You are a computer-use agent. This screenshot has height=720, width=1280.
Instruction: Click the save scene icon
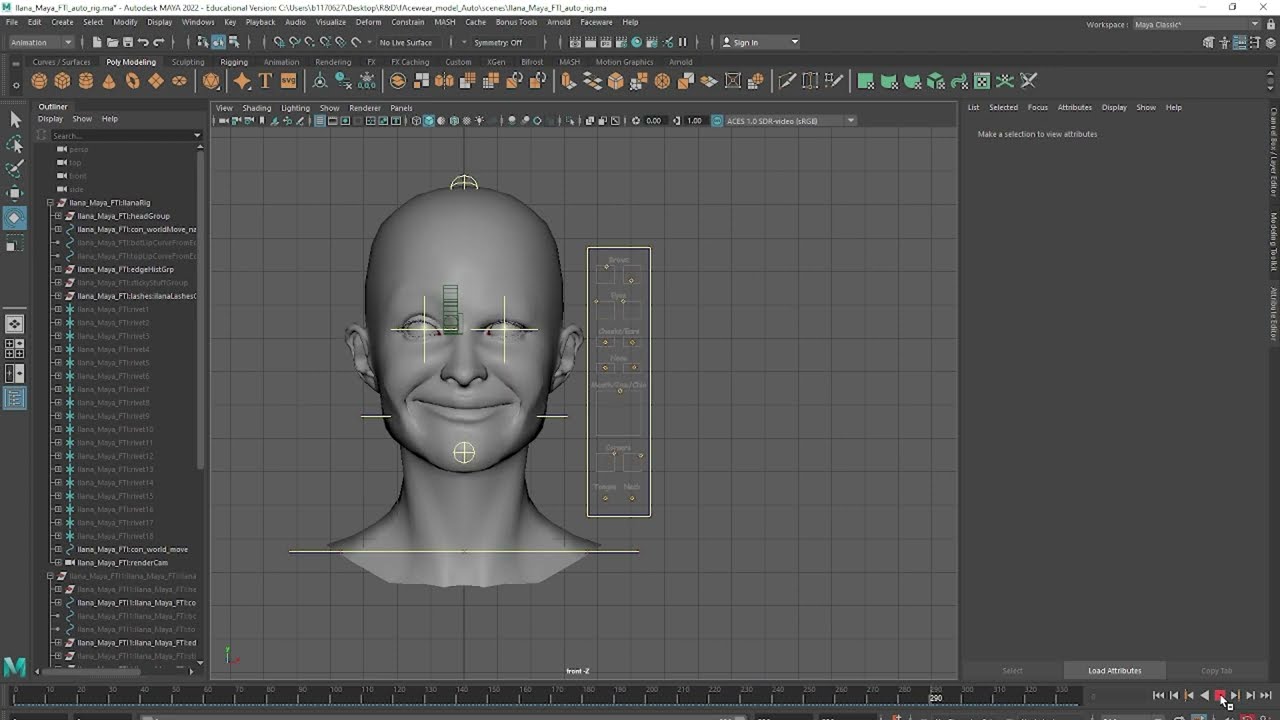(128, 42)
